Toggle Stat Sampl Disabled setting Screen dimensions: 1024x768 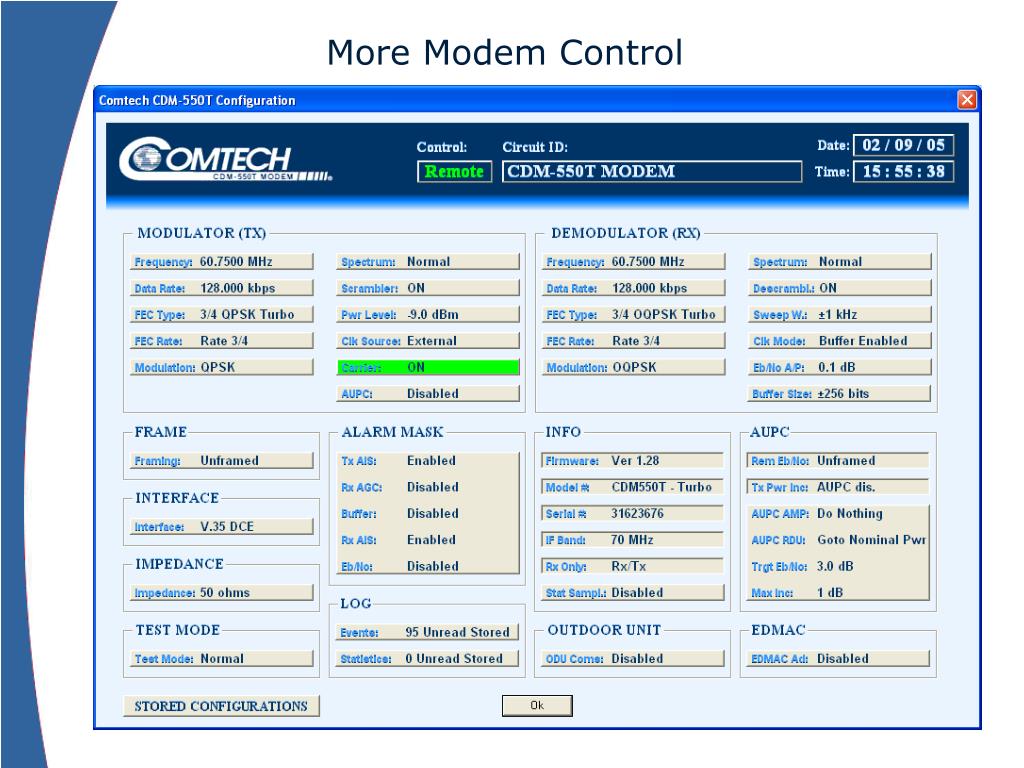[x=633, y=593]
